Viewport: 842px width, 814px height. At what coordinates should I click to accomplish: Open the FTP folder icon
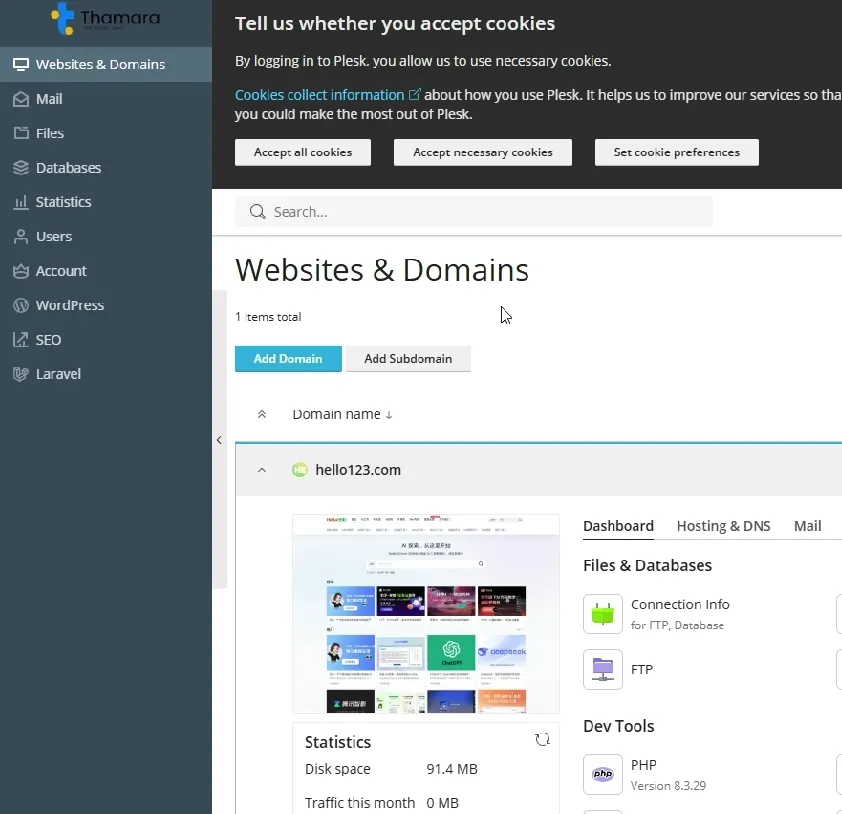(x=603, y=669)
